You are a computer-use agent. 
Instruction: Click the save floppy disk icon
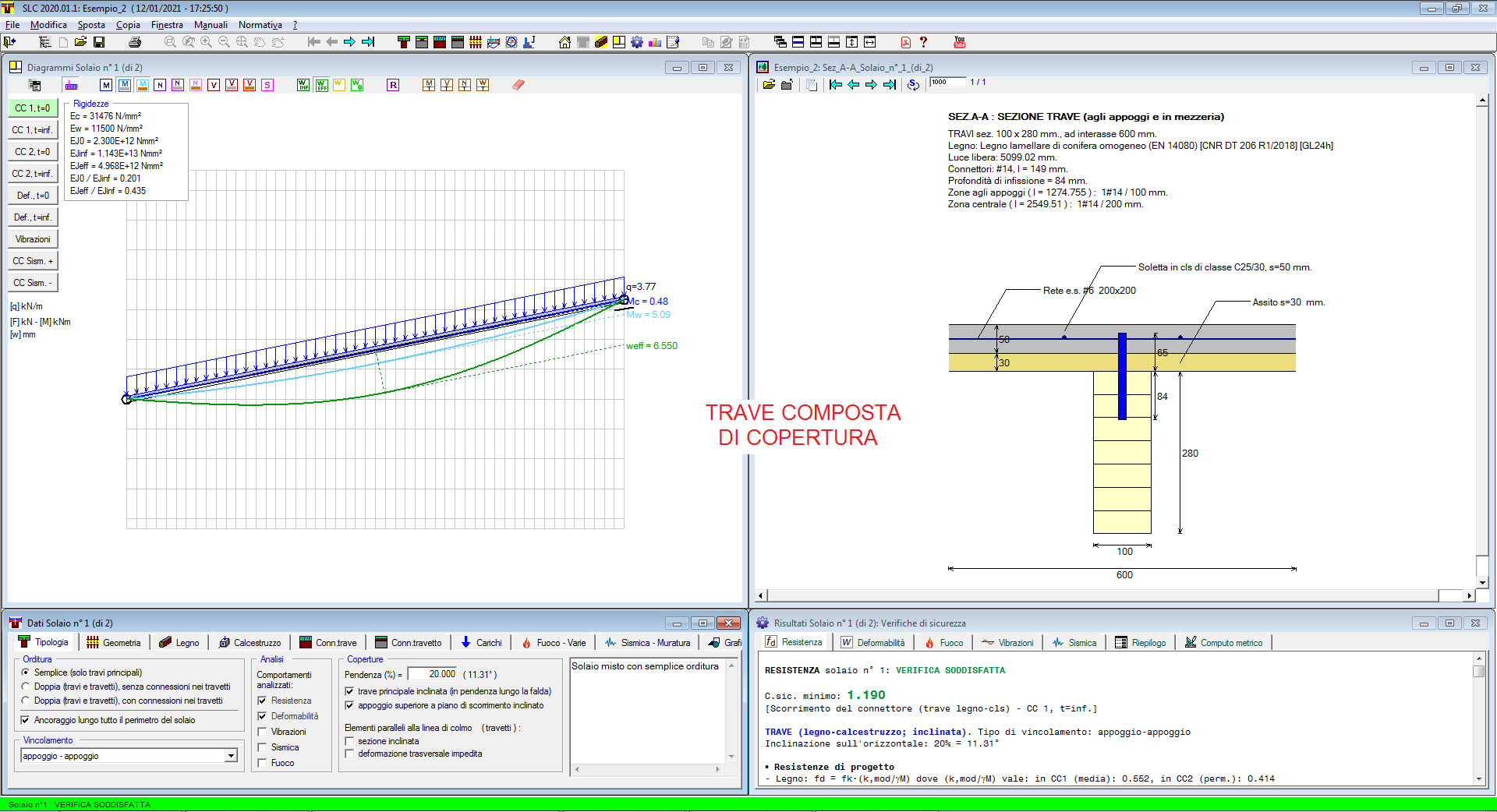pos(99,42)
